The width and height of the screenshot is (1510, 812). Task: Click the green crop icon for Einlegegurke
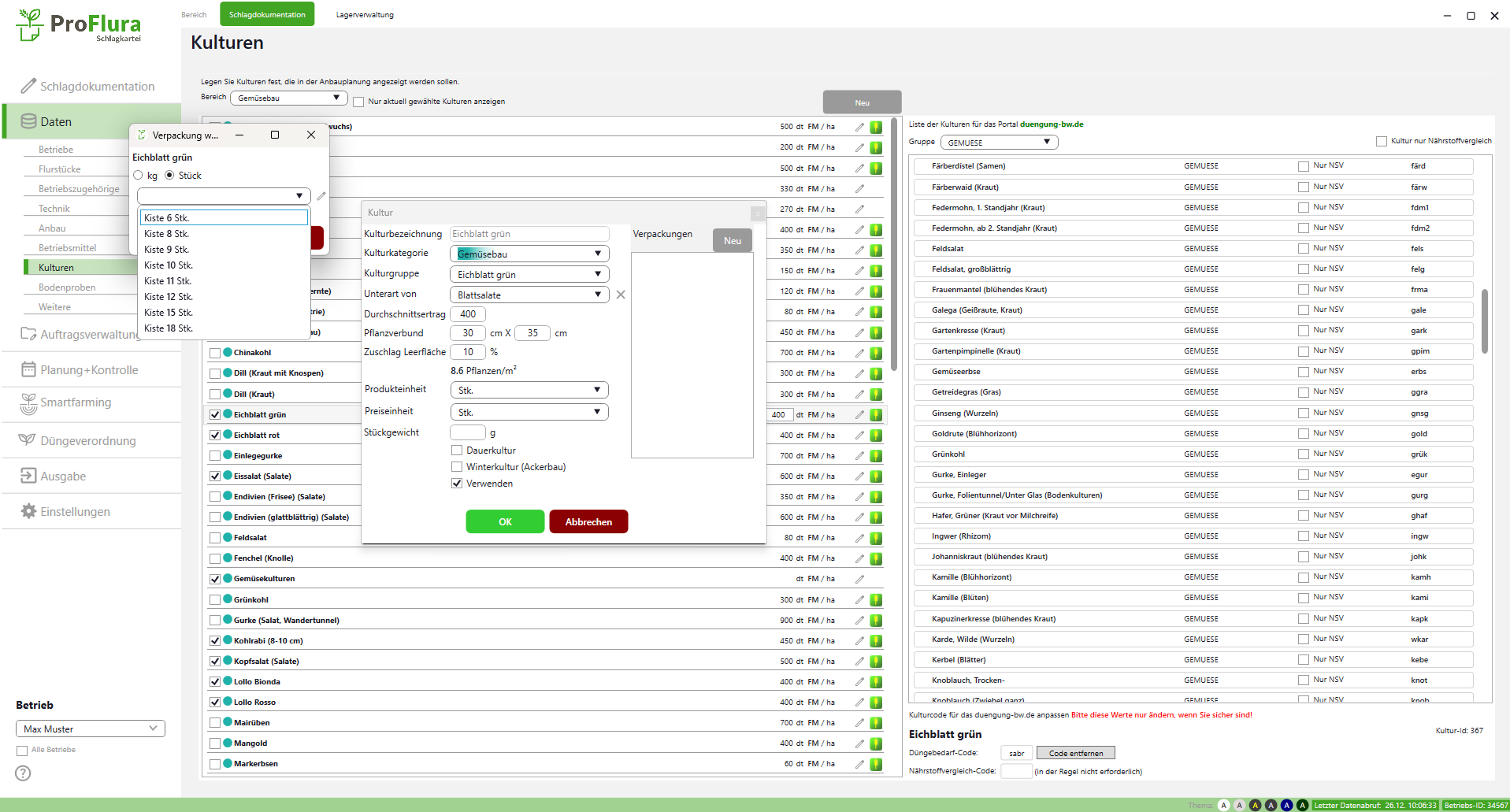tap(876, 456)
